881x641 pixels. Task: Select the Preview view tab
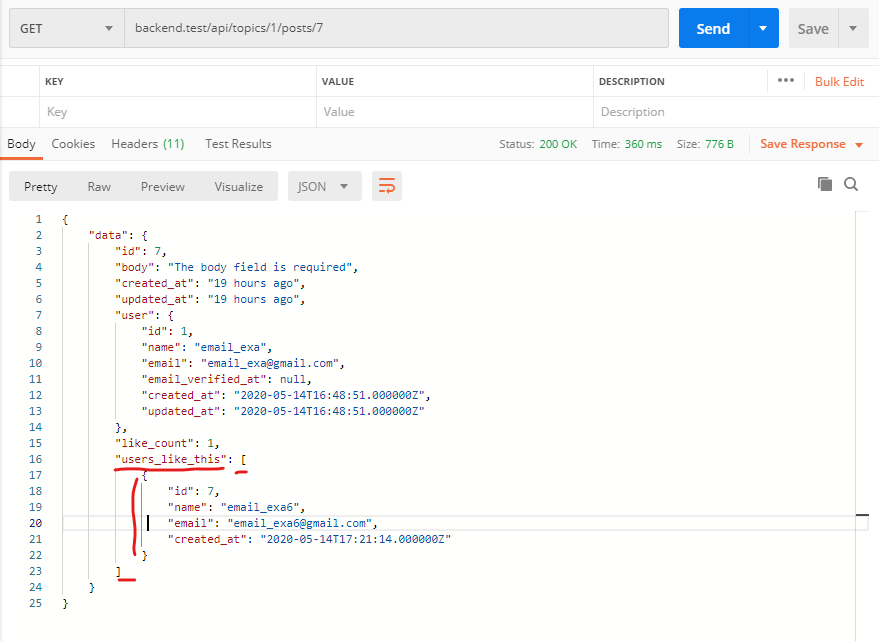coord(162,187)
